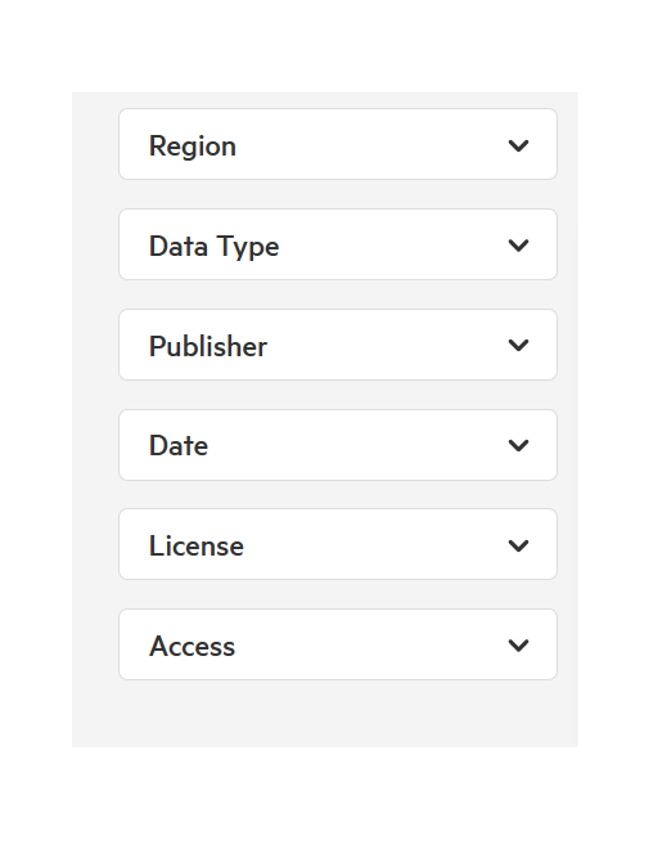Image resolution: width=668 pixels, height=858 pixels.
Task: Click the Publisher chevron arrow icon
Action: coord(518,345)
